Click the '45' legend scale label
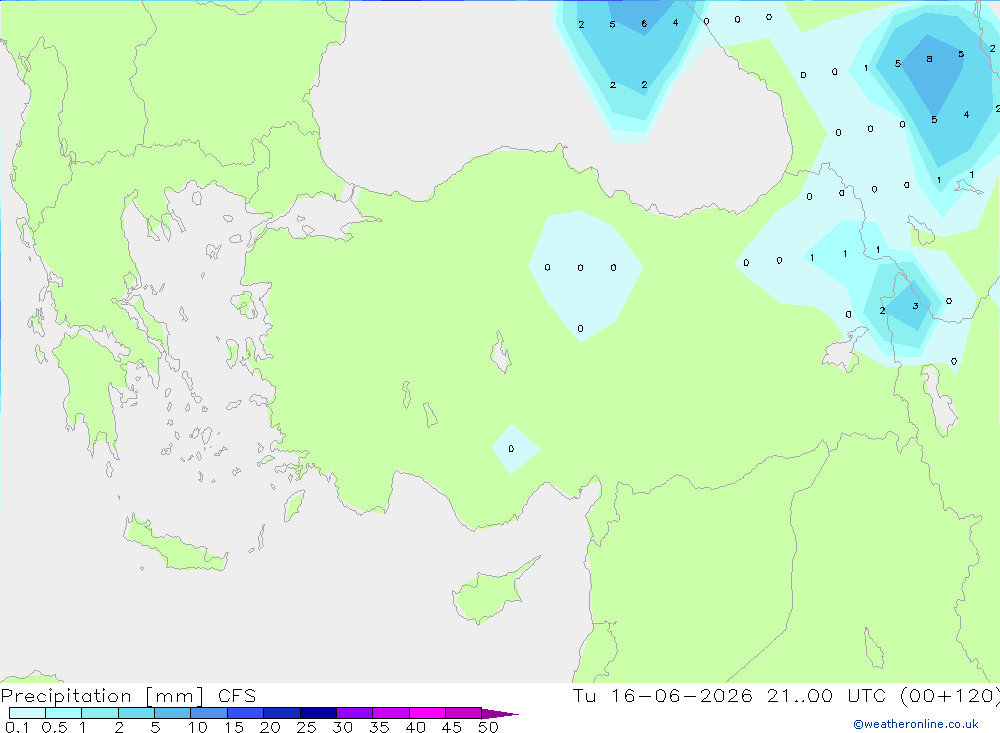Image resolution: width=1000 pixels, height=733 pixels. 452,727
